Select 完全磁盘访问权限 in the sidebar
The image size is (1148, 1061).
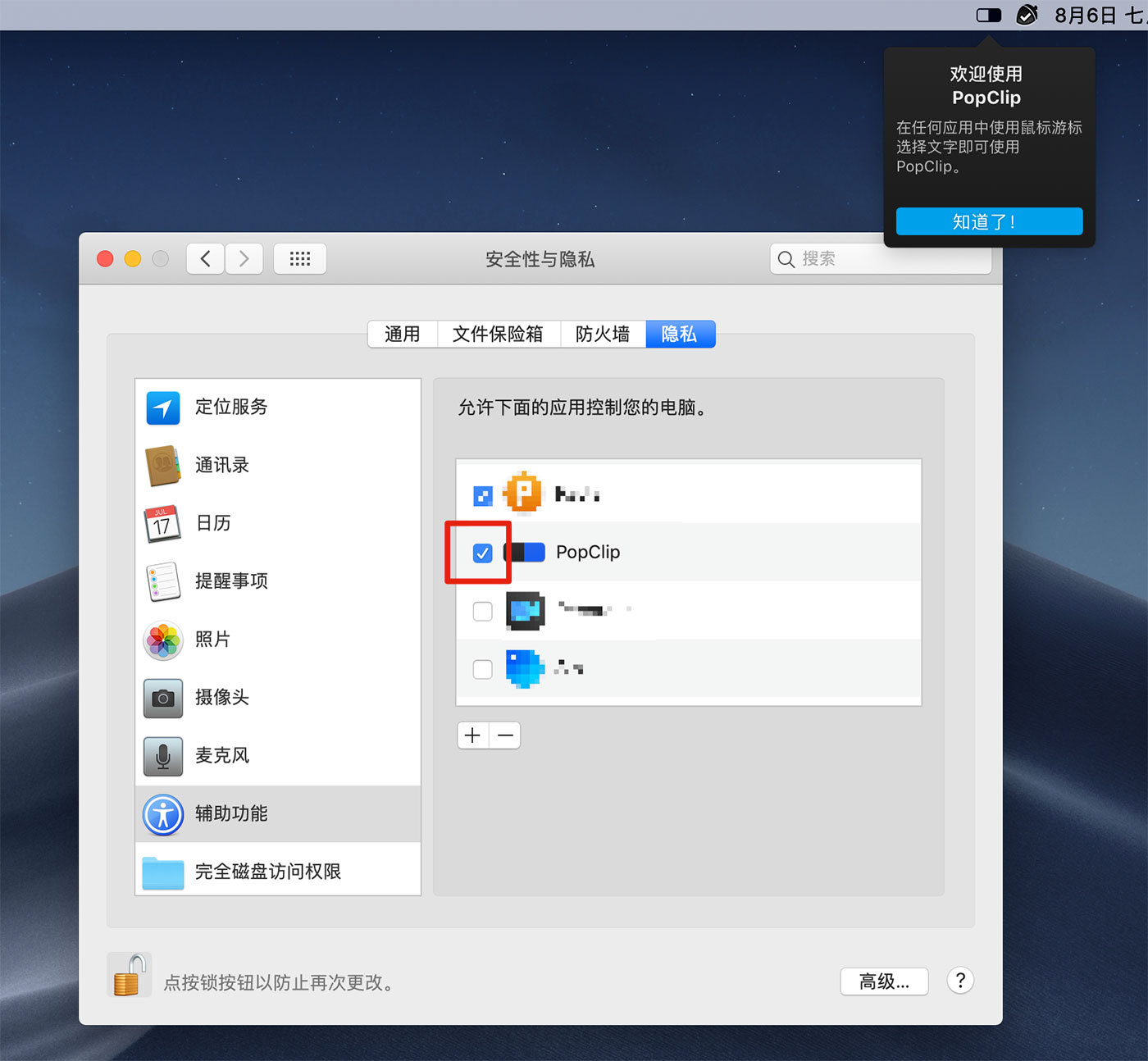(x=267, y=872)
